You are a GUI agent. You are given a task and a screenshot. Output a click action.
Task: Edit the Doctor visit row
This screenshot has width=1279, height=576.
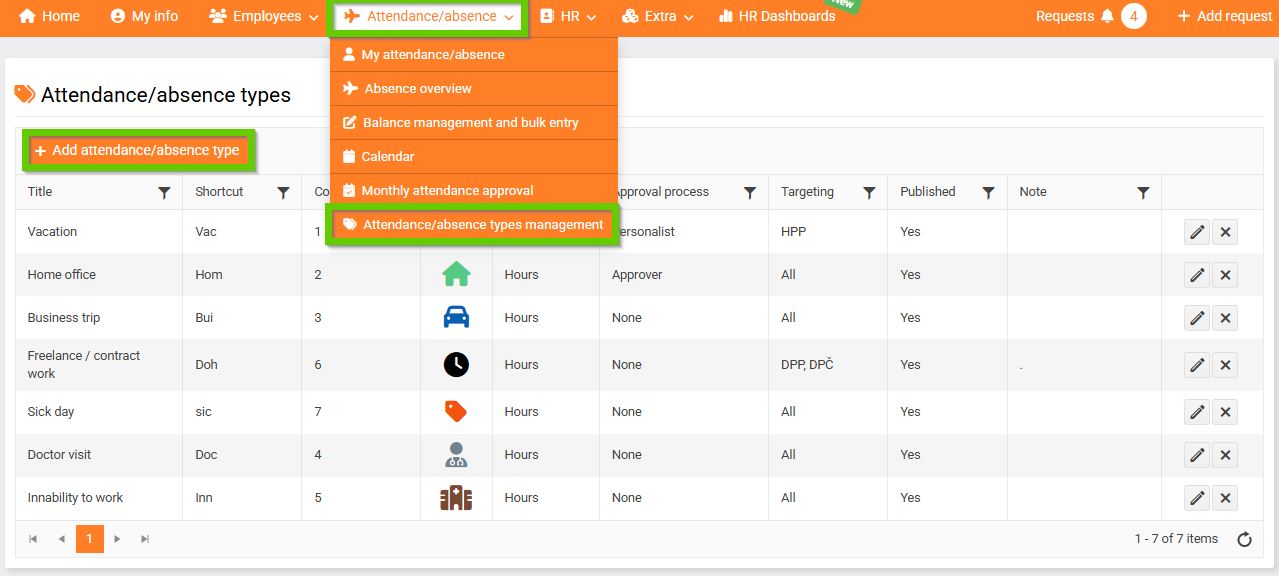(1197, 455)
